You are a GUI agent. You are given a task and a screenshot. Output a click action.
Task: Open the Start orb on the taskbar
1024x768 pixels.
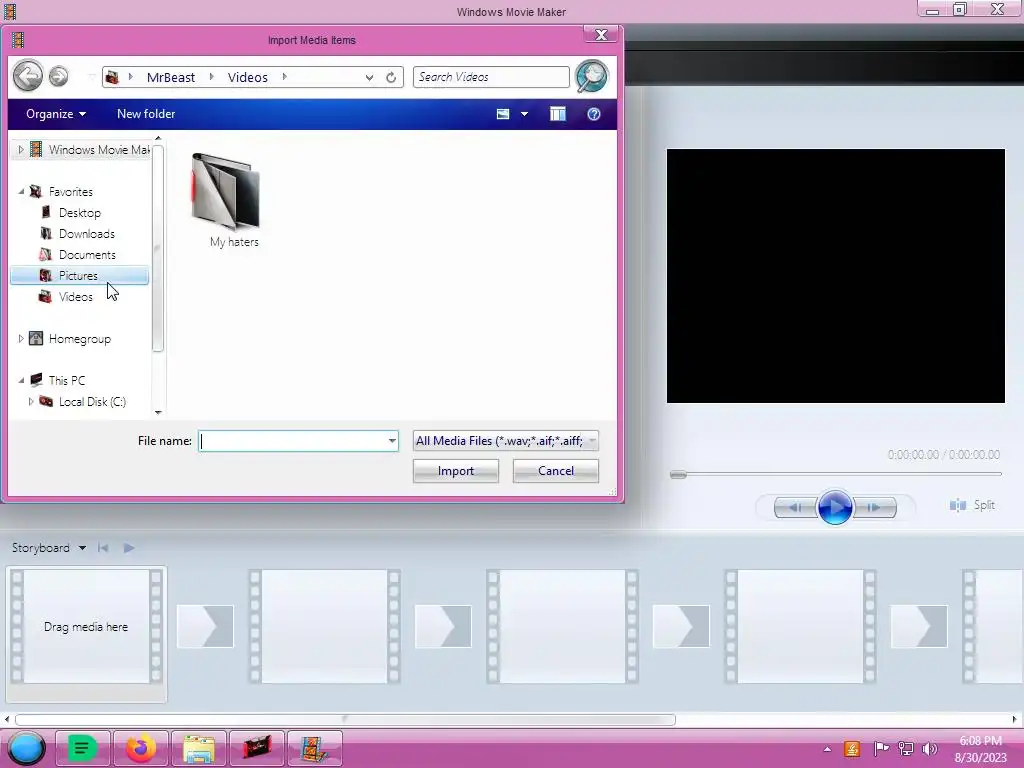coord(26,749)
